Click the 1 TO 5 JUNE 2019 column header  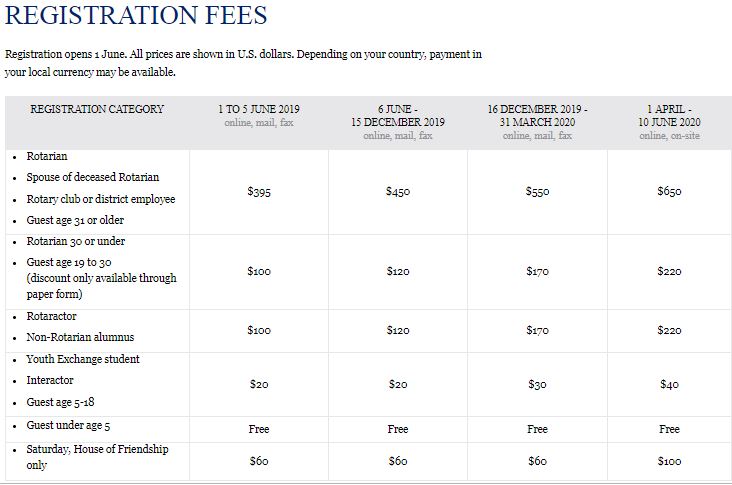[x=258, y=109]
